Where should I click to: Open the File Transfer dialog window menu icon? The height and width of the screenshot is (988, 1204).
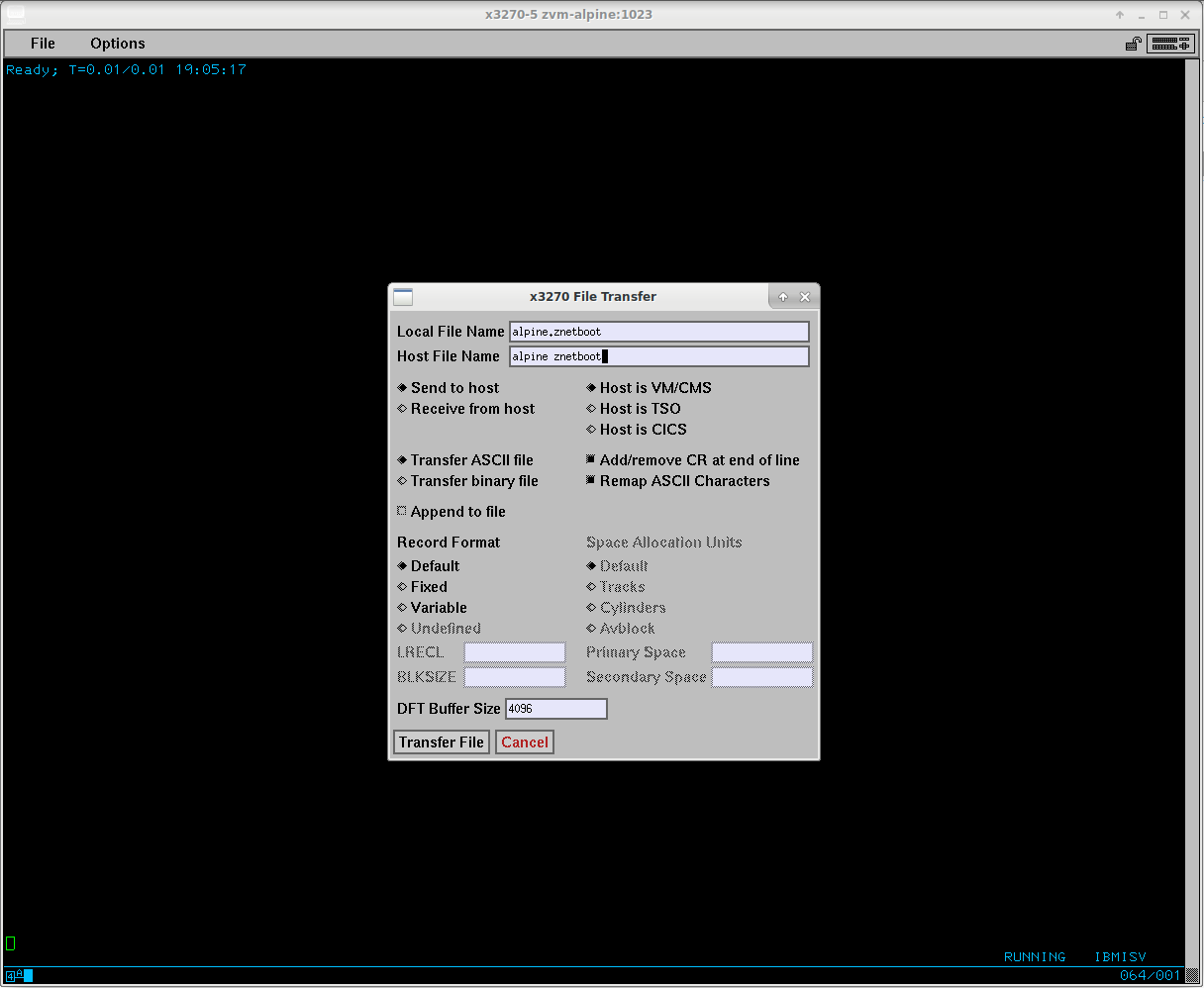coord(403,297)
